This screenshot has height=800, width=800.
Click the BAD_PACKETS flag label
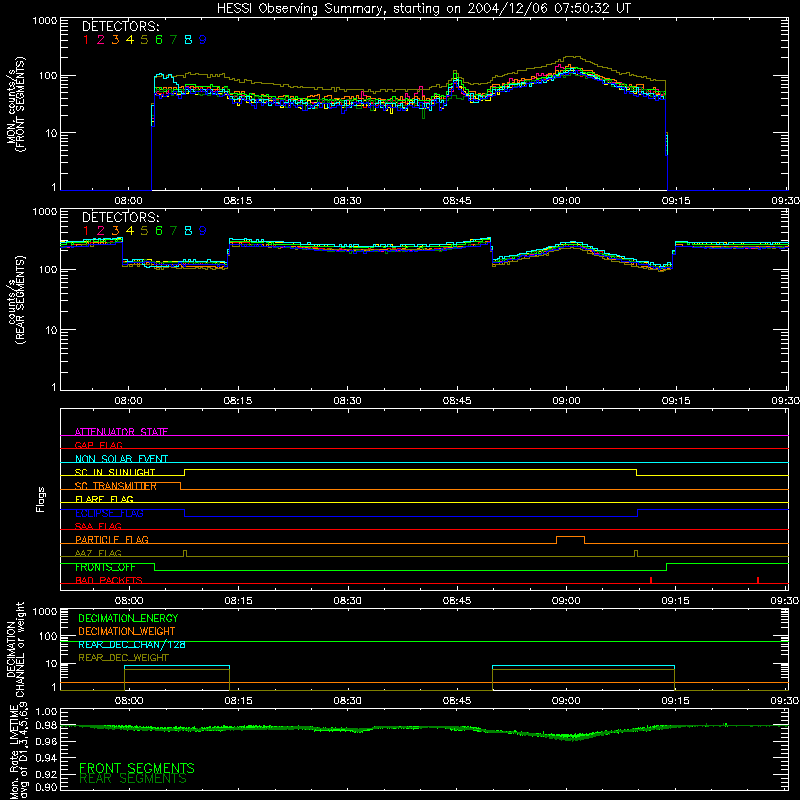[109, 580]
